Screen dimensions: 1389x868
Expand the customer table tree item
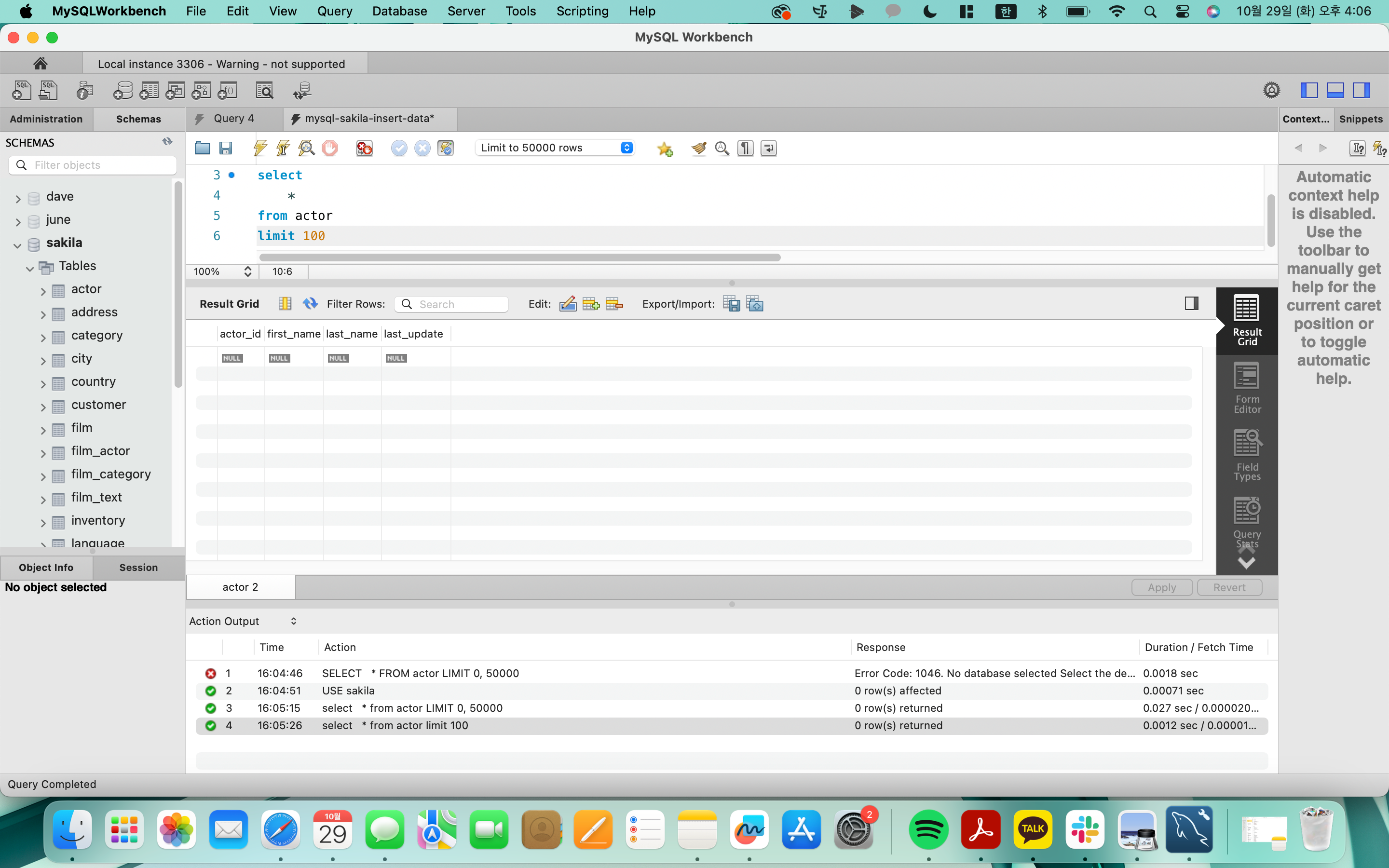(43, 405)
